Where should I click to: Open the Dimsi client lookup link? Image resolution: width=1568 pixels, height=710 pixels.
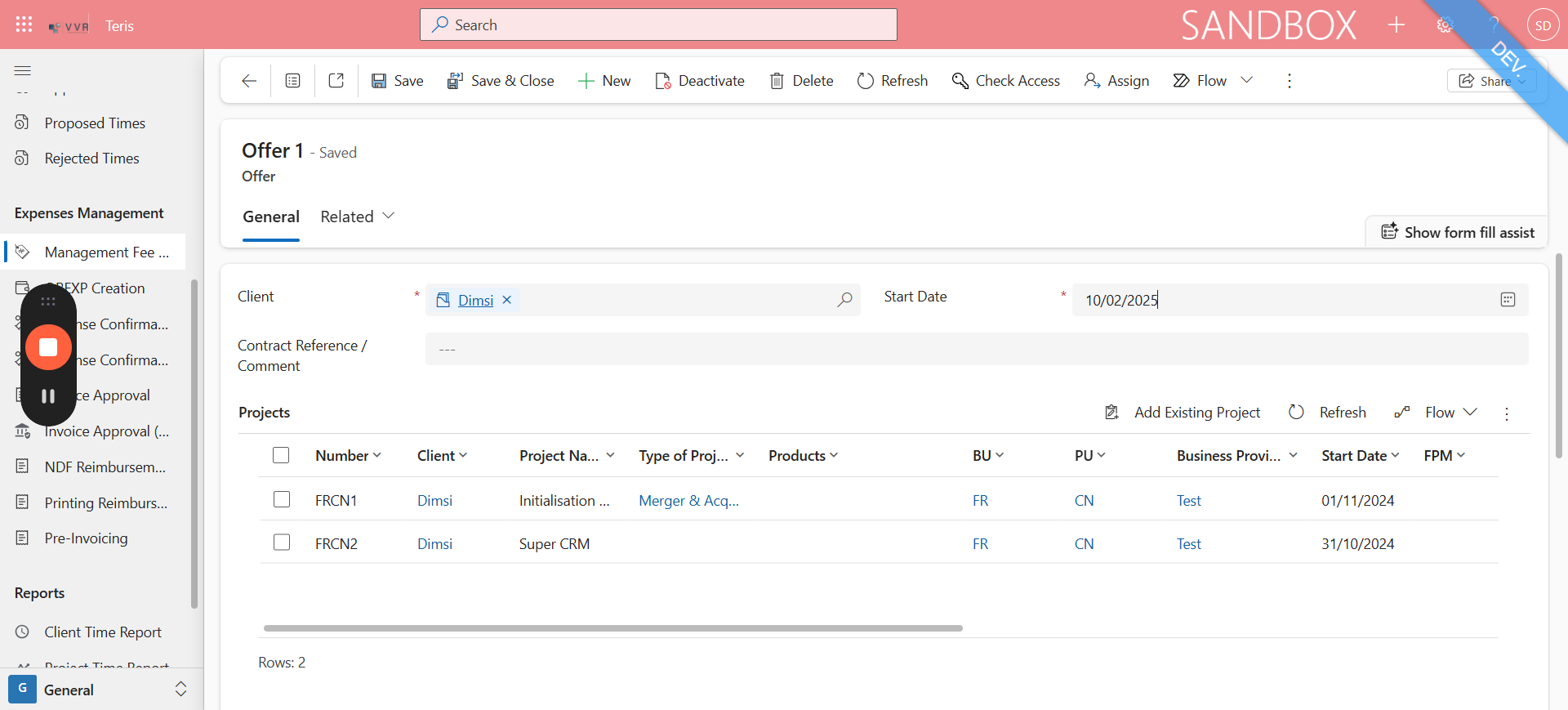(475, 300)
